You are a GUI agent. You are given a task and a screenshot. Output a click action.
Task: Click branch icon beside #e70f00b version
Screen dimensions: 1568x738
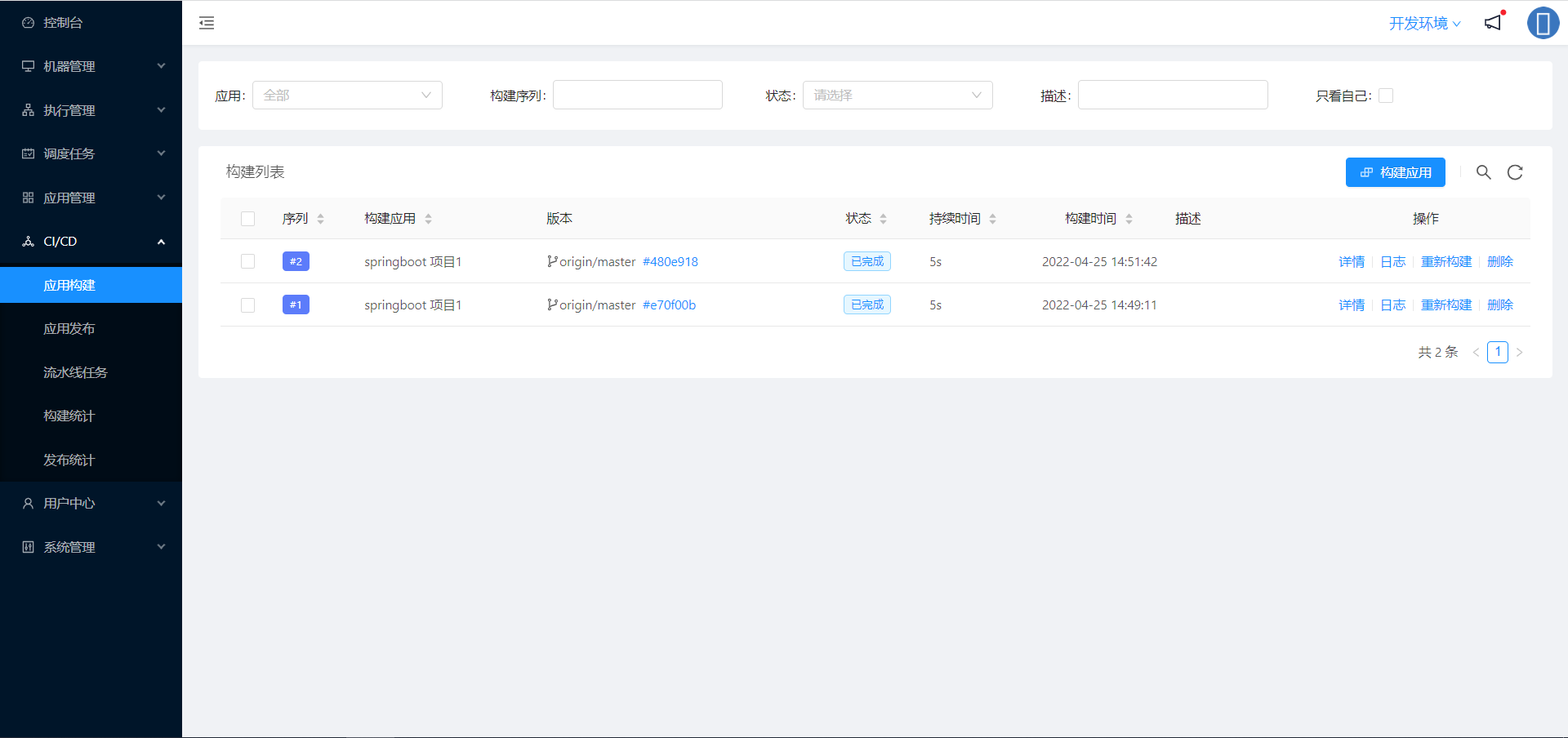click(x=552, y=305)
